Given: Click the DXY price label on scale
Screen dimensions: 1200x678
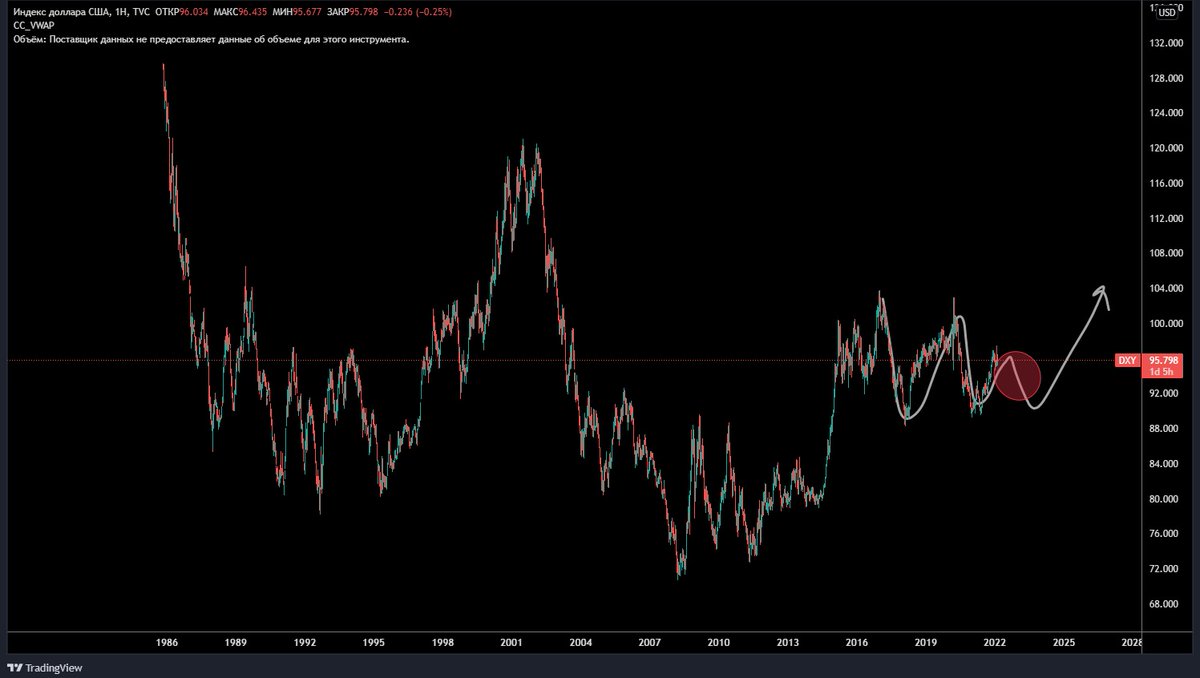Looking at the screenshot, I should click(1126, 360).
